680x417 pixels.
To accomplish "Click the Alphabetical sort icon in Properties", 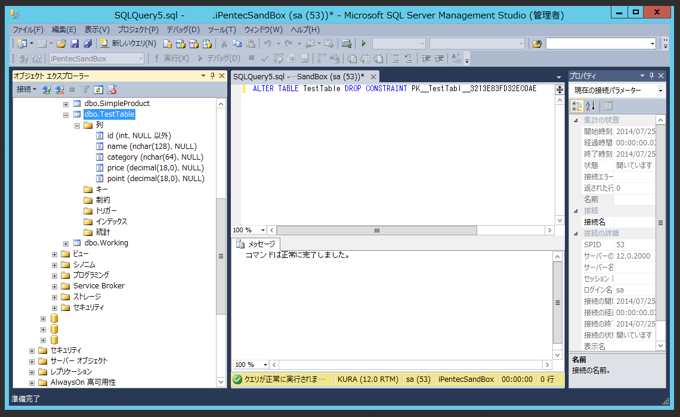I will pyautogui.click(x=590, y=106).
